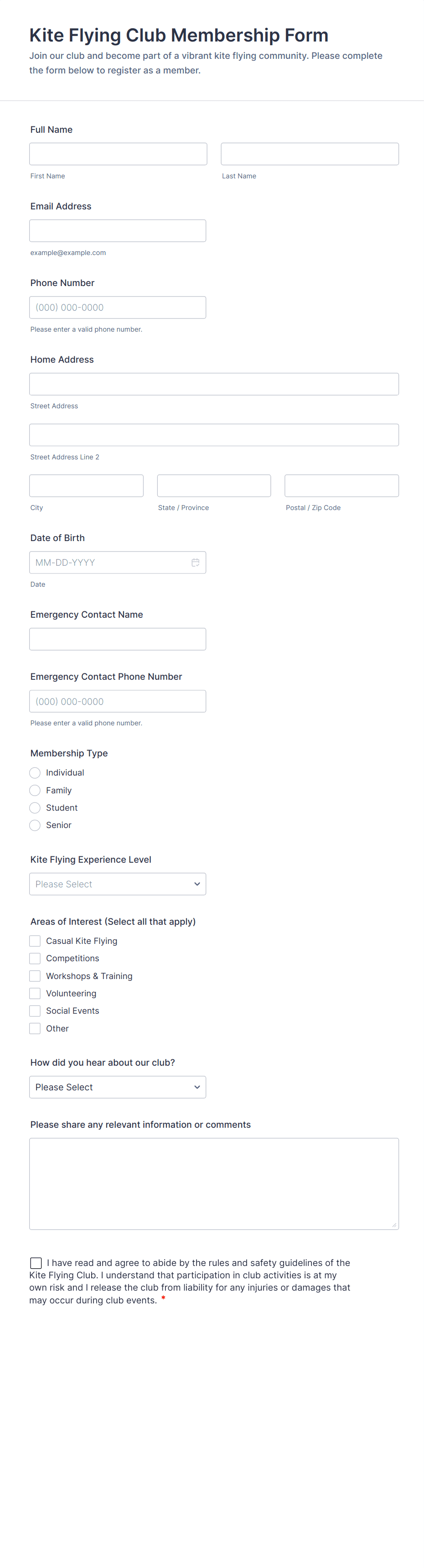The image size is (424, 1568).
Task: Enable the Workshops & Training checkbox
Action: click(35, 976)
